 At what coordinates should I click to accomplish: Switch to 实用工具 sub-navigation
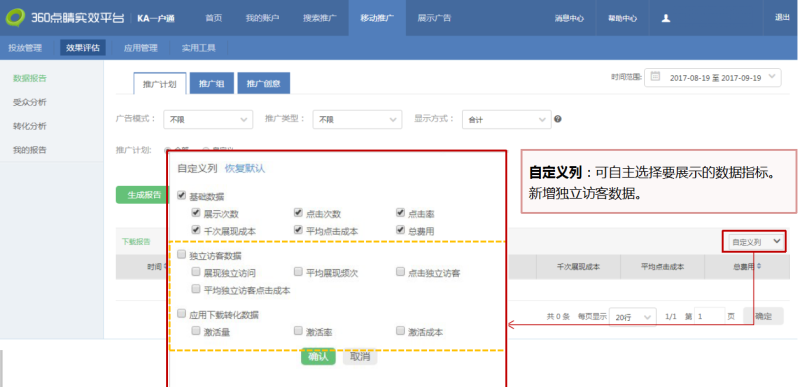(198, 48)
